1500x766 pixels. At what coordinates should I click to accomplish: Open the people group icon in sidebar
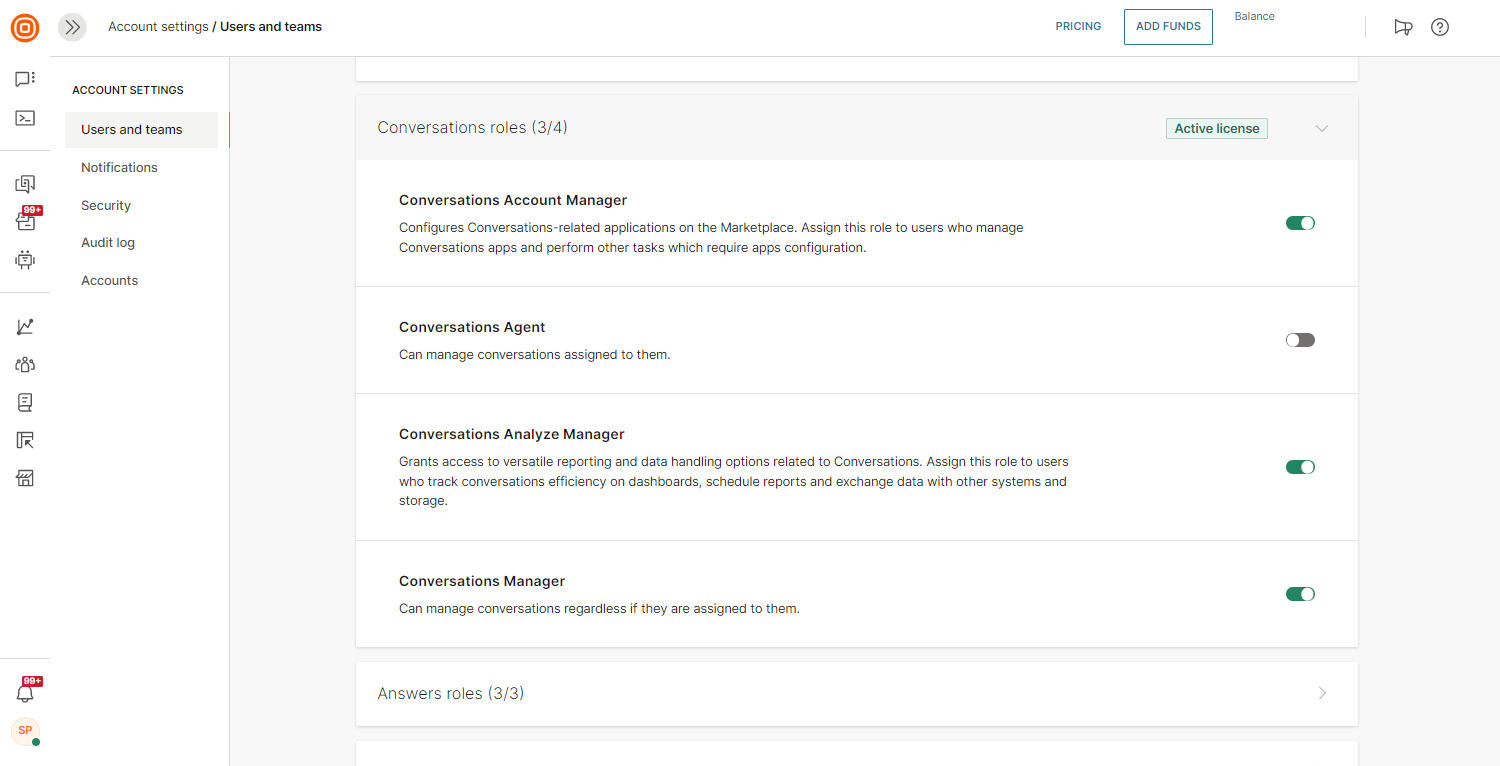[x=25, y=365]
